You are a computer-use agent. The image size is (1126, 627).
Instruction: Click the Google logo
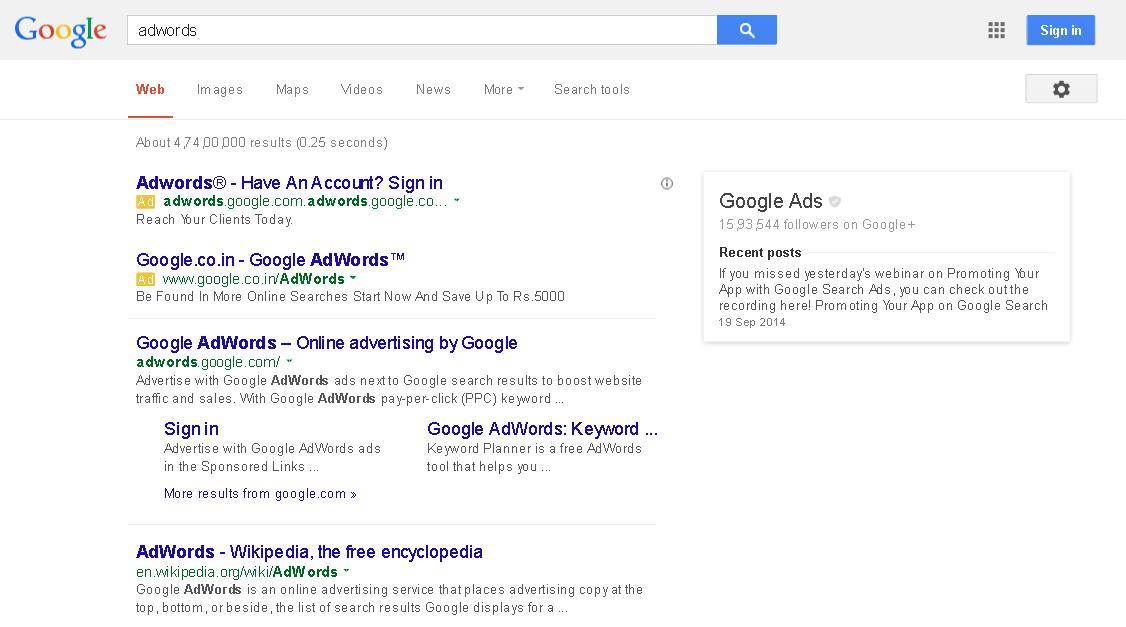click(x=60, y=31)
